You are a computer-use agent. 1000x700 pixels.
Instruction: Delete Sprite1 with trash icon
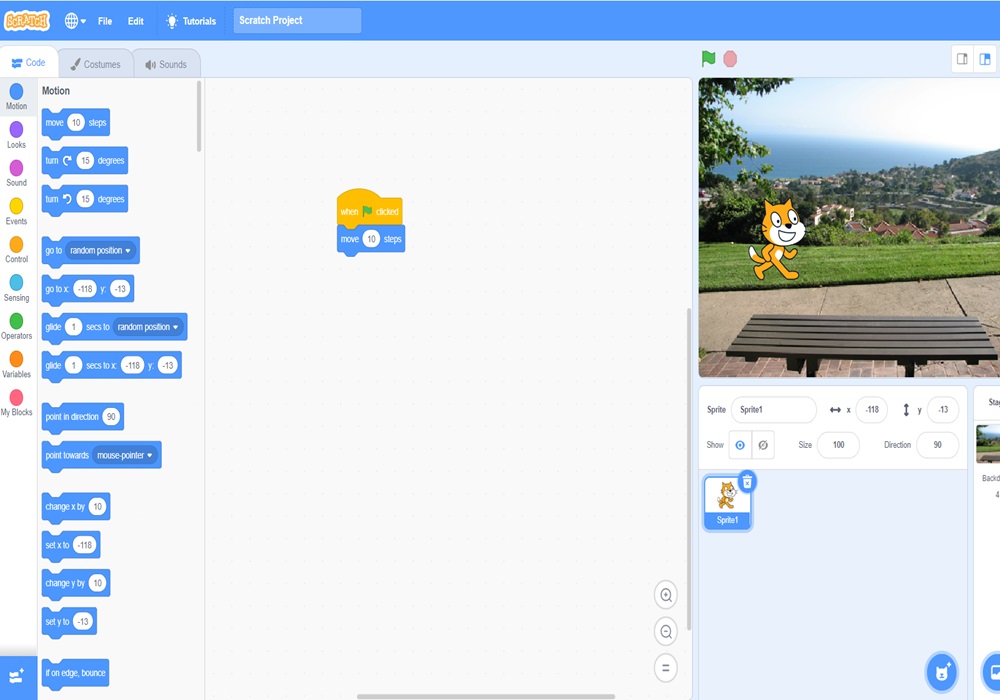pos(747,482)
